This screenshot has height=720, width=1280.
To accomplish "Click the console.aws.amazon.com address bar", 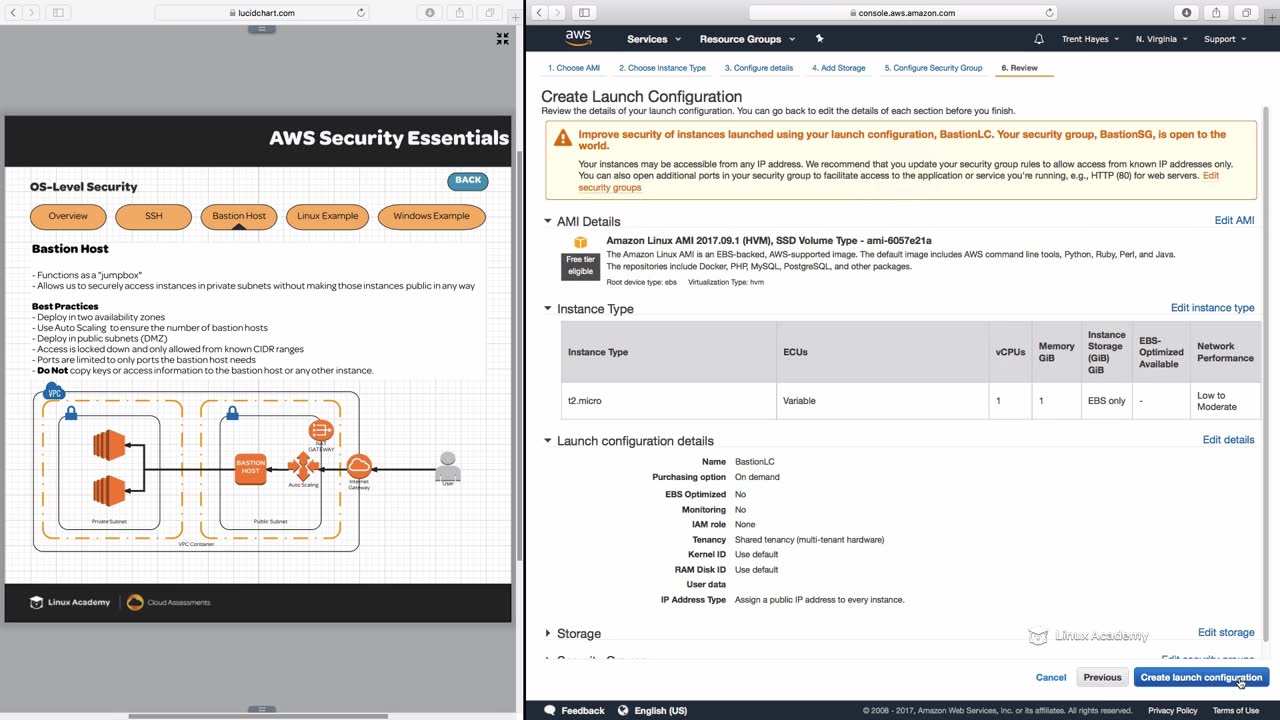I will pos(903,13).
